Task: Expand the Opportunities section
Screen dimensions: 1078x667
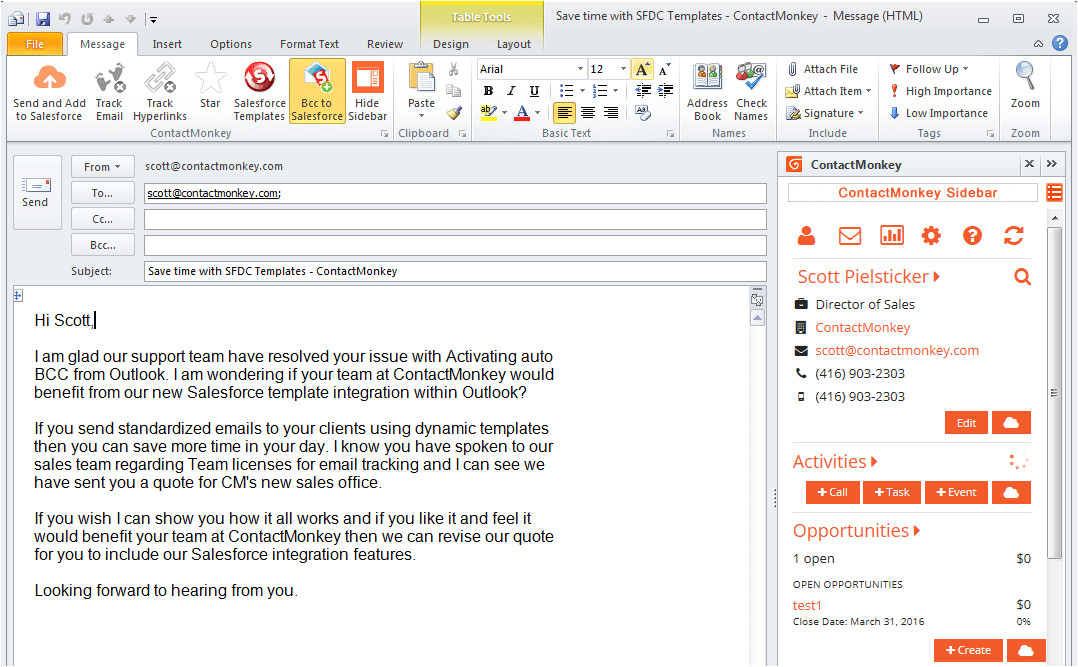Action: pos(857,531)
